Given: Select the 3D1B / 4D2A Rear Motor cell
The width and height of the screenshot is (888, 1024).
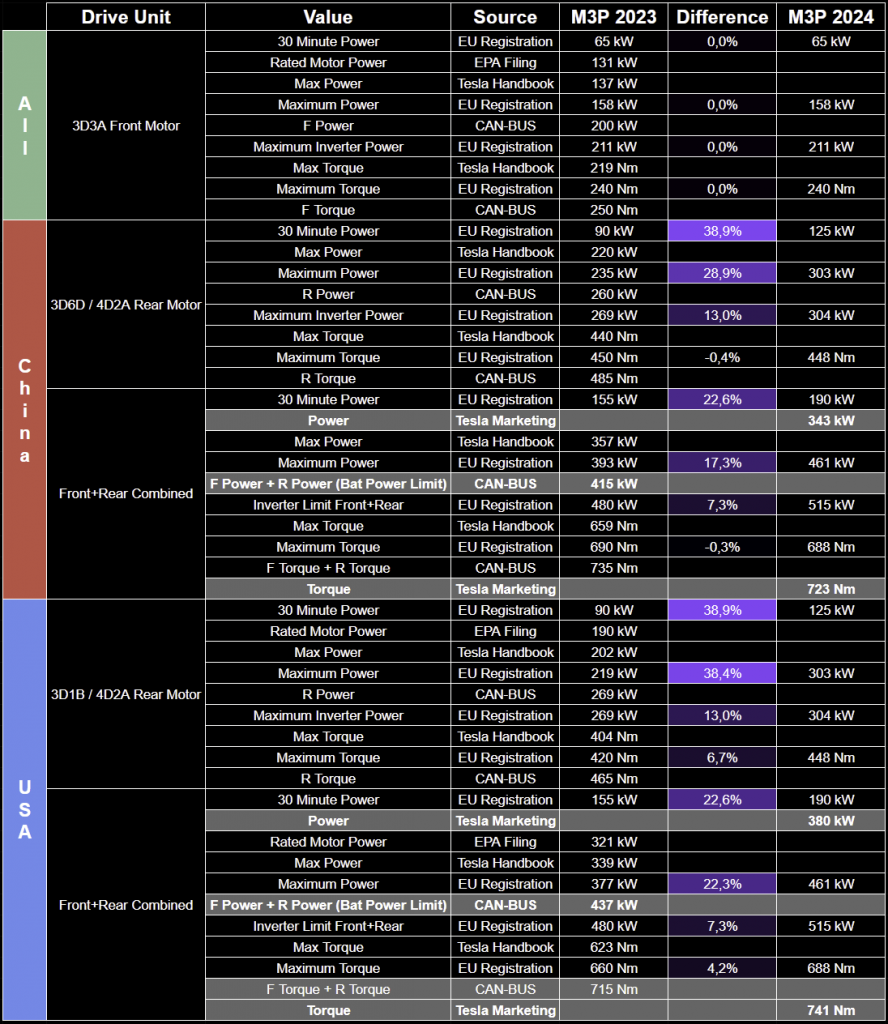Looking at the screenshot, I should tap(126, 694).
